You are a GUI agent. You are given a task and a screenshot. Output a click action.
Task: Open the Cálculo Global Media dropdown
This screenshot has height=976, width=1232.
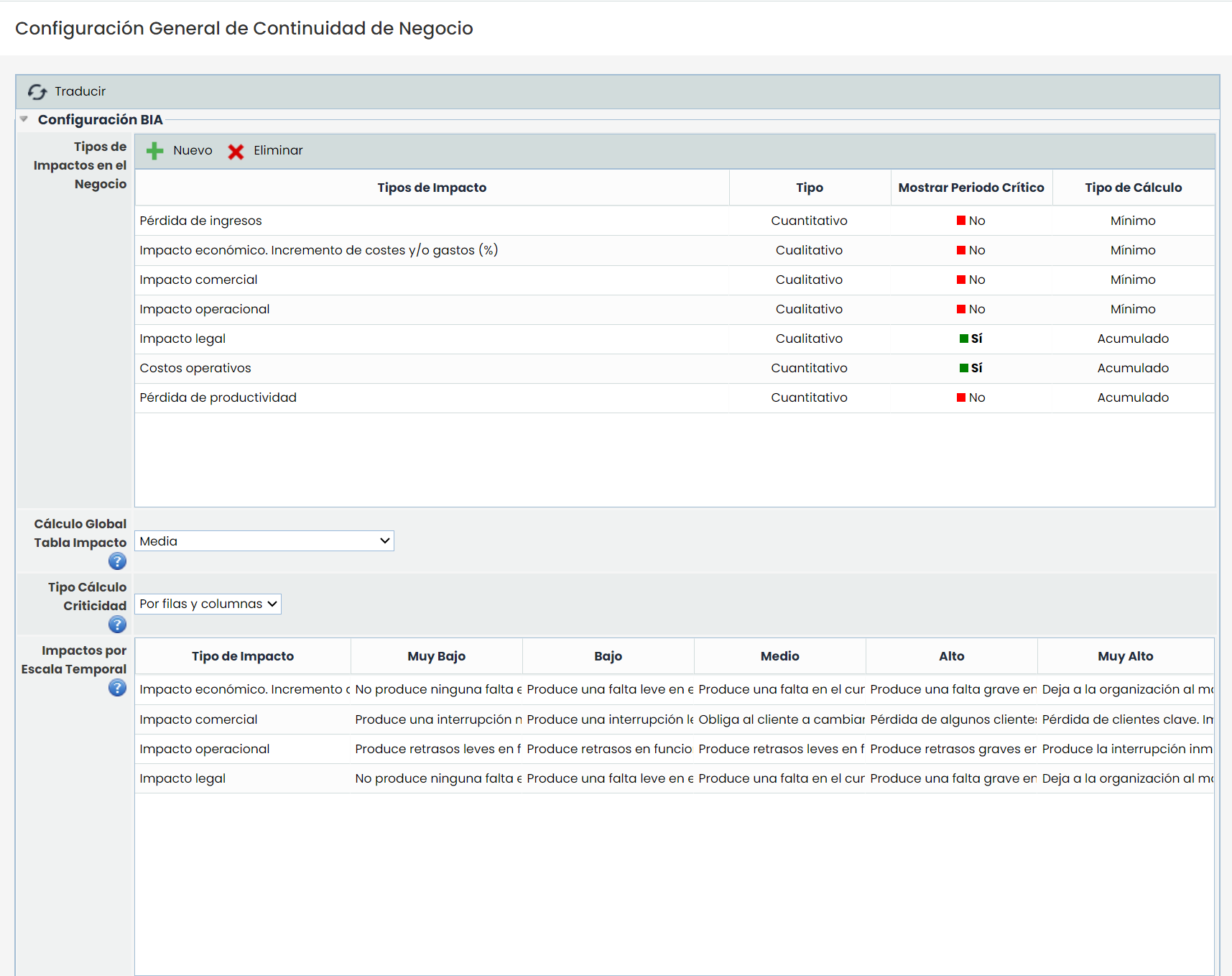(264, 541)
